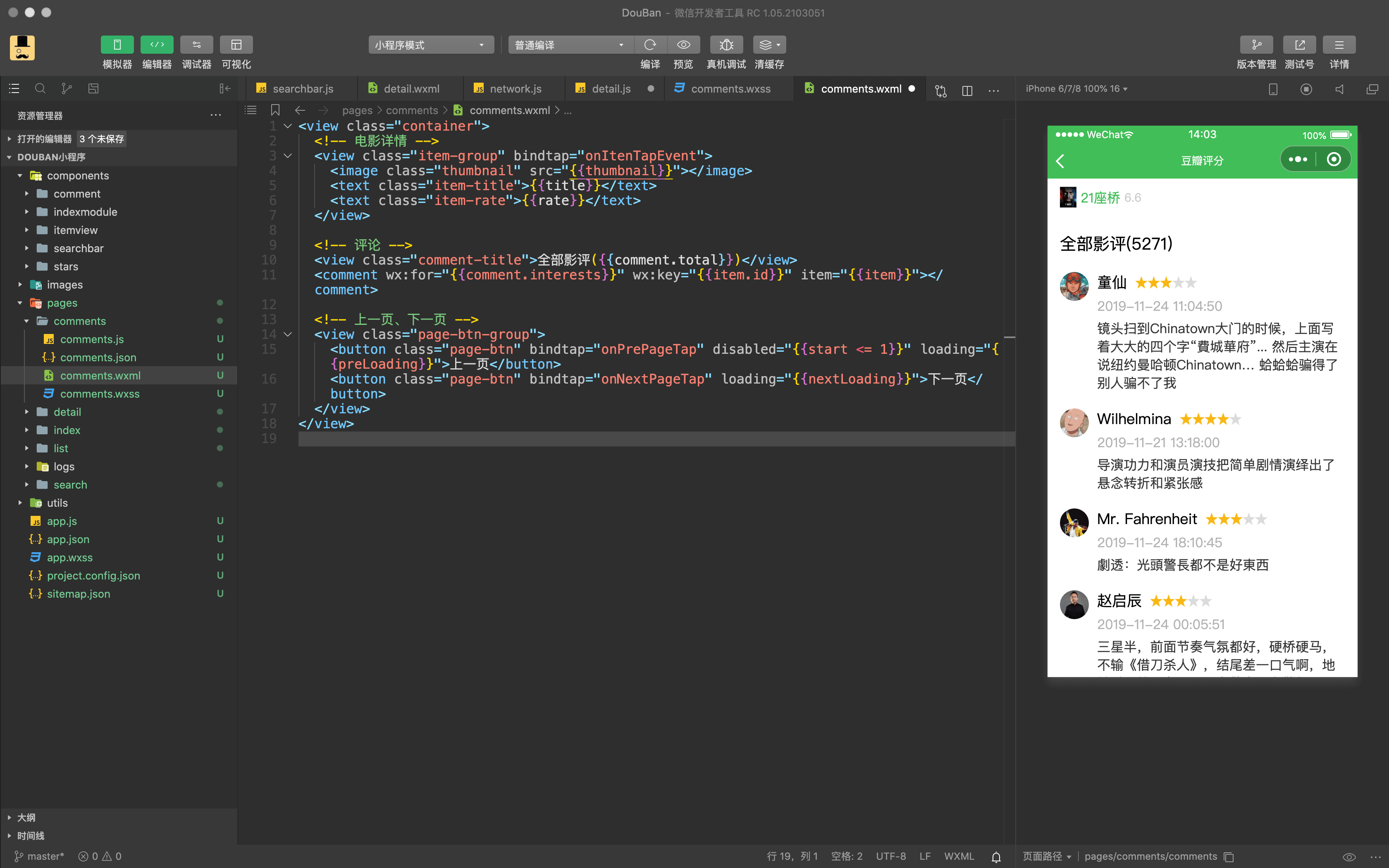Collapse the sidebar panel
Viewport: 1389px width, 868px height.
(225, 88)
